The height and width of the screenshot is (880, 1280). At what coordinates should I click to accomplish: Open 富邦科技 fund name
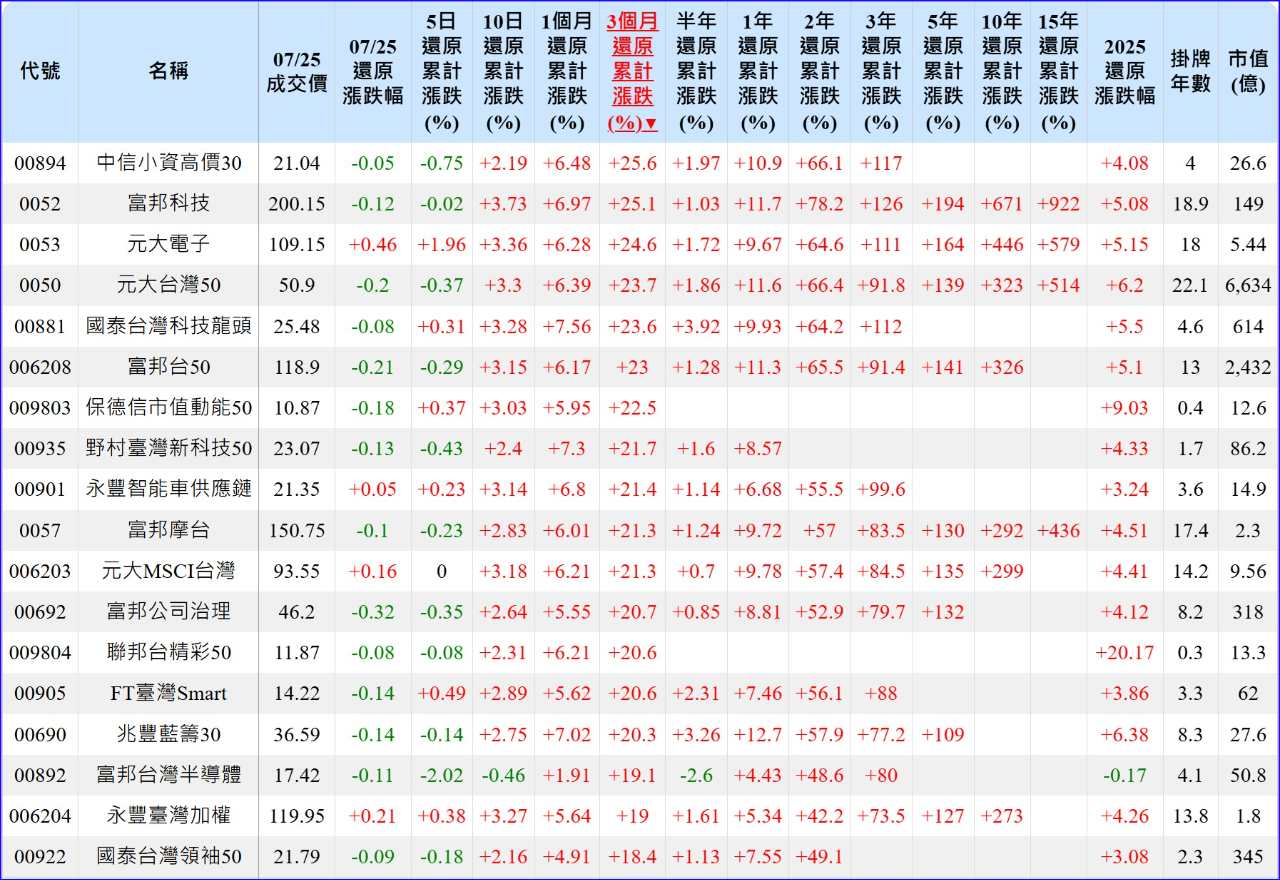click(169, 204)
